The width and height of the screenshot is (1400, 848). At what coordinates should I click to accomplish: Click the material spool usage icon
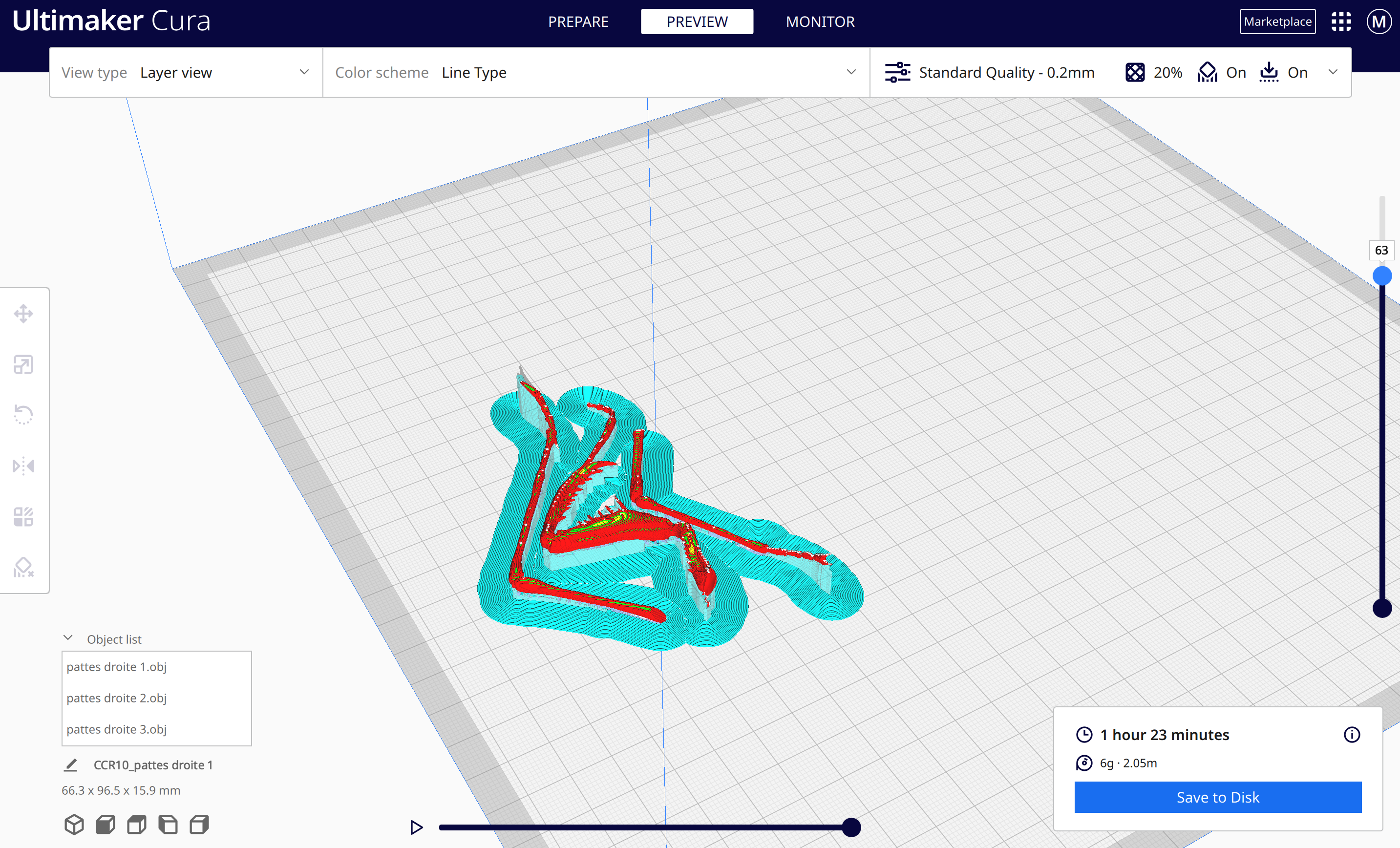point(1084,763)
